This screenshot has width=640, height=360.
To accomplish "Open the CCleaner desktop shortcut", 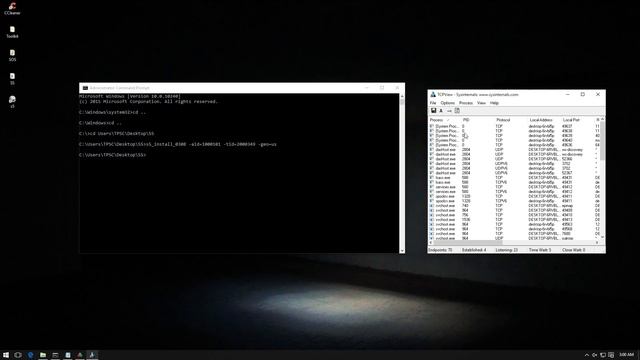I will 12,9.
